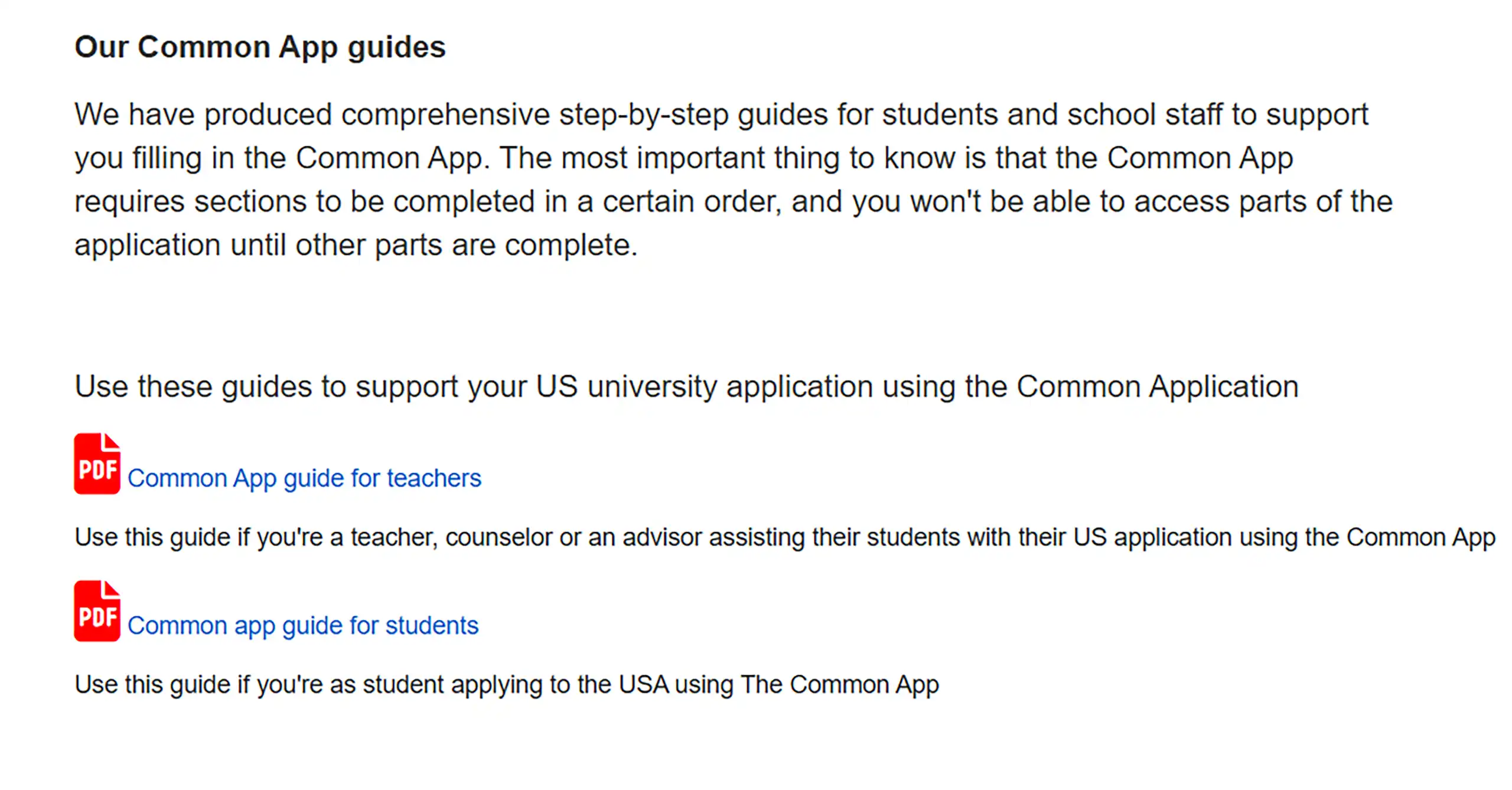This screenshot has height=790, width=1512.
Task: Click the line "application until other parts are complete."
Action: click(356, 245)
